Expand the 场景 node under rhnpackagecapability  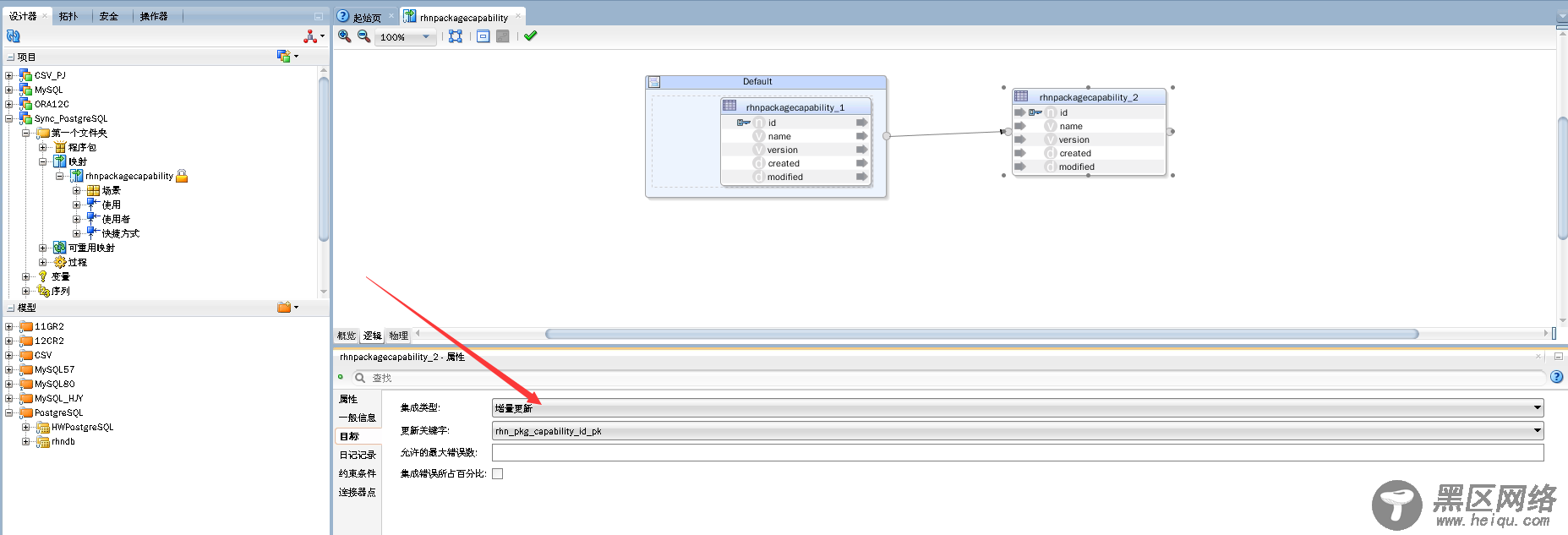click(x=76, y=190)
